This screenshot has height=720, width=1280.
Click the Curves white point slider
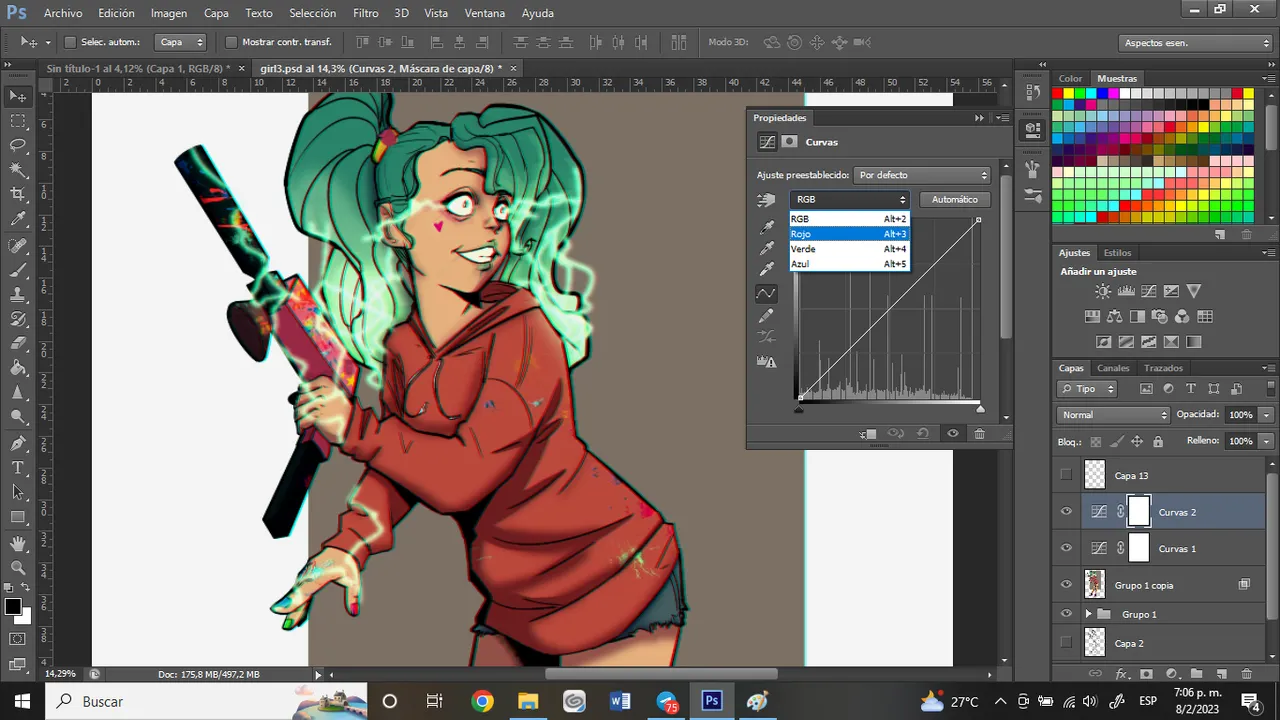tap(980, 409)
